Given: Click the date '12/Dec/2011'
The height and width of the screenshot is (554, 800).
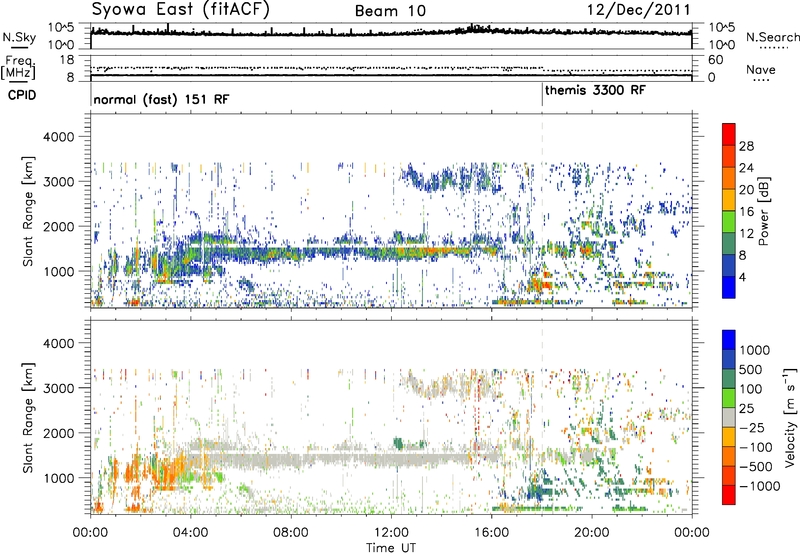Looking at the screenshot, I should (x=639, y=10).
